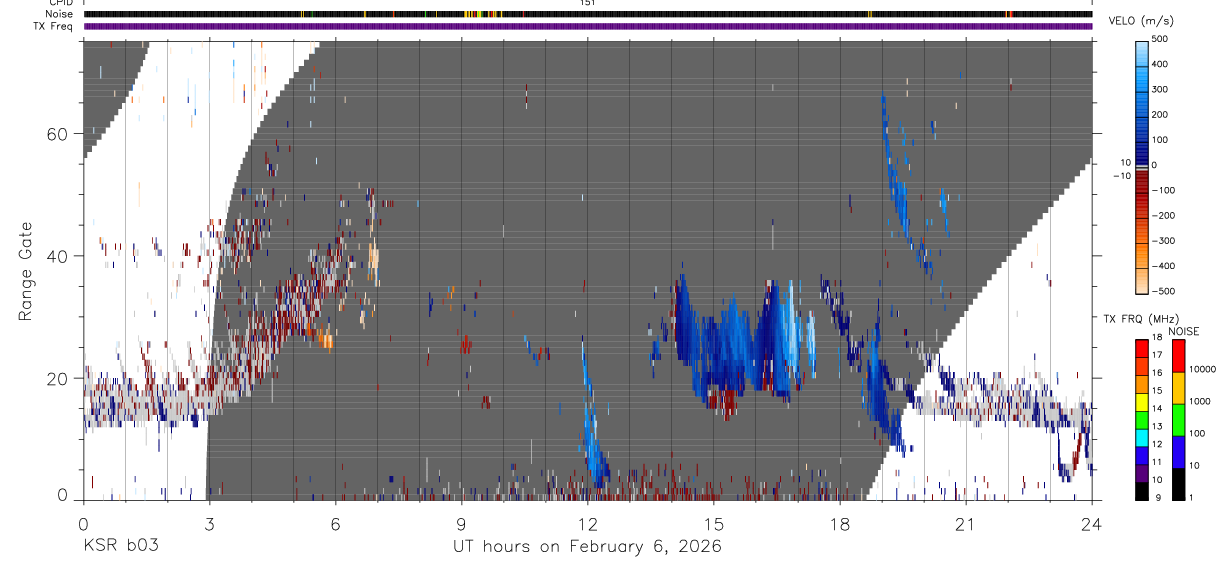
Task: Click the red segment of the NOISE legend
Action: [1178, 356]
